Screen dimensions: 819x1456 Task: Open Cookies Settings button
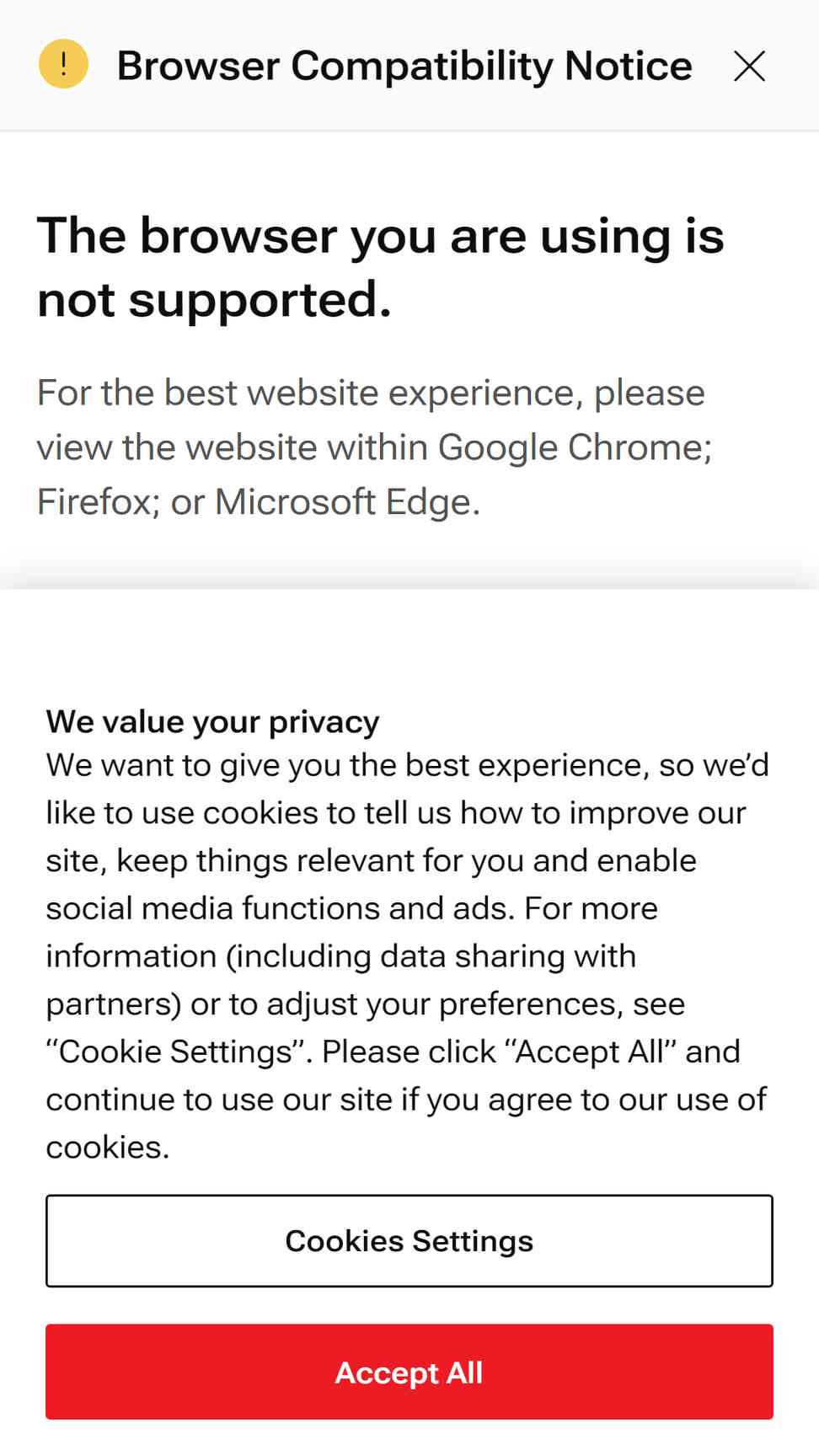(409, 1241)
